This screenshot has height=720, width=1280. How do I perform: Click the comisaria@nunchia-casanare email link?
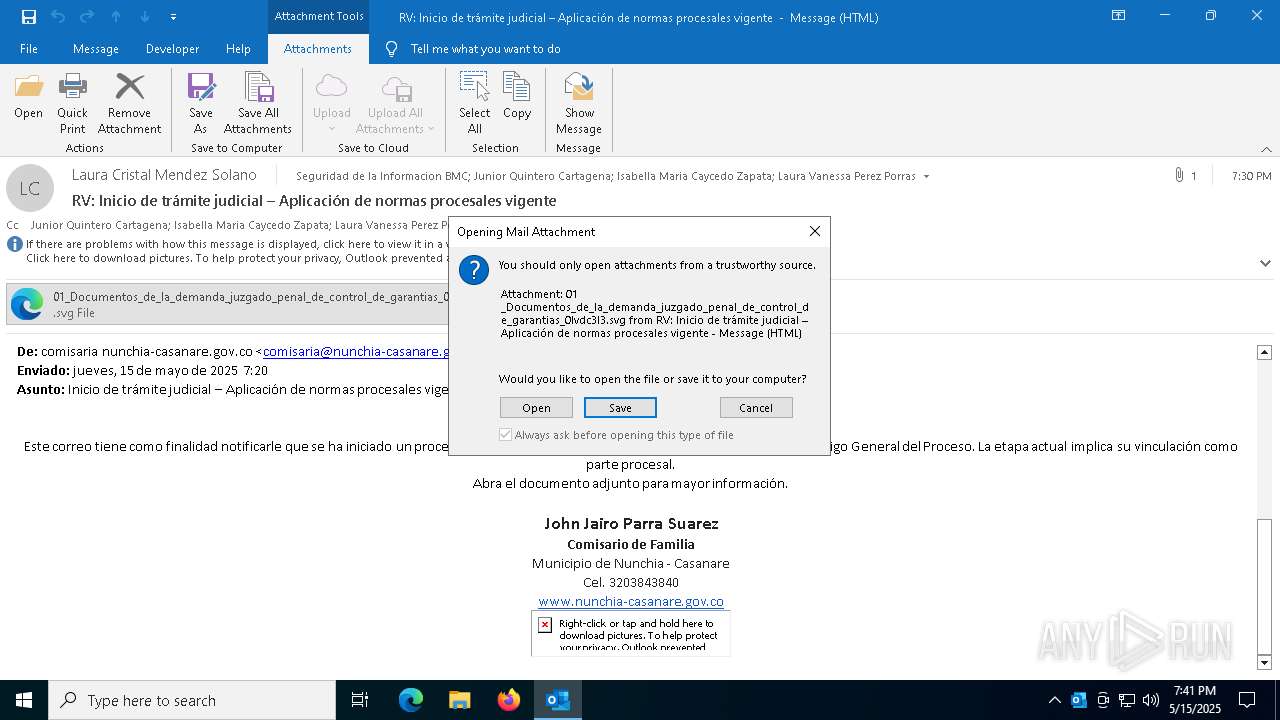(356, 351)
